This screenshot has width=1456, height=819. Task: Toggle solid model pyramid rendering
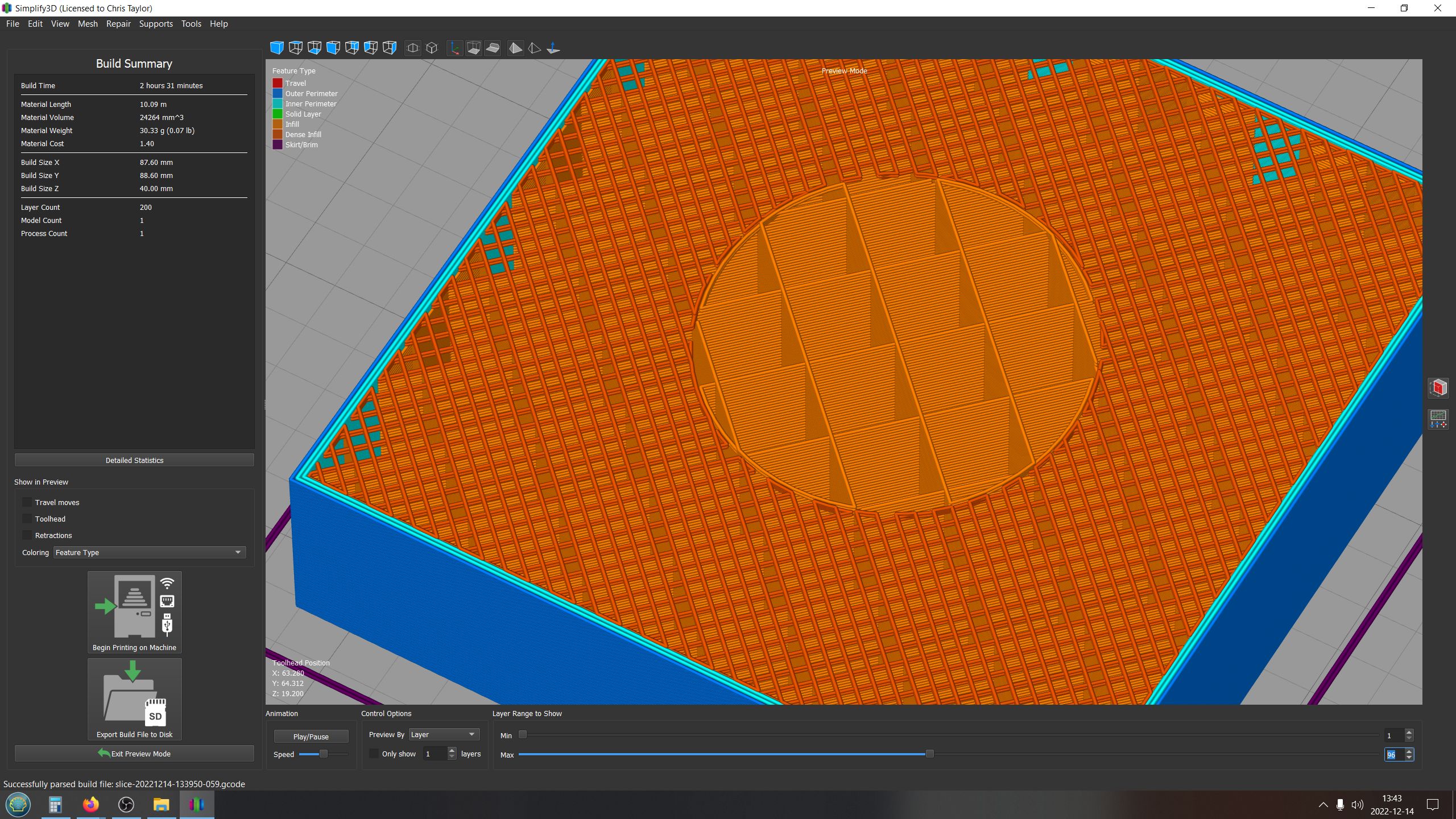[x=515, y=48]
